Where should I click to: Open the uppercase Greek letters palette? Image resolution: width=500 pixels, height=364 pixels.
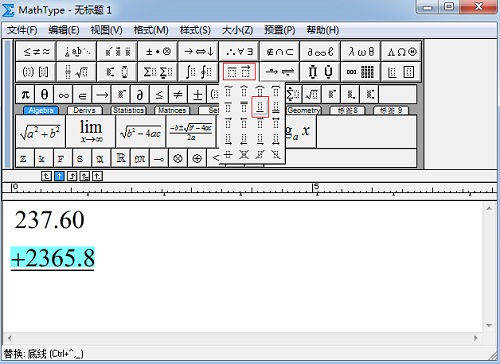click(x=402, y=51)
